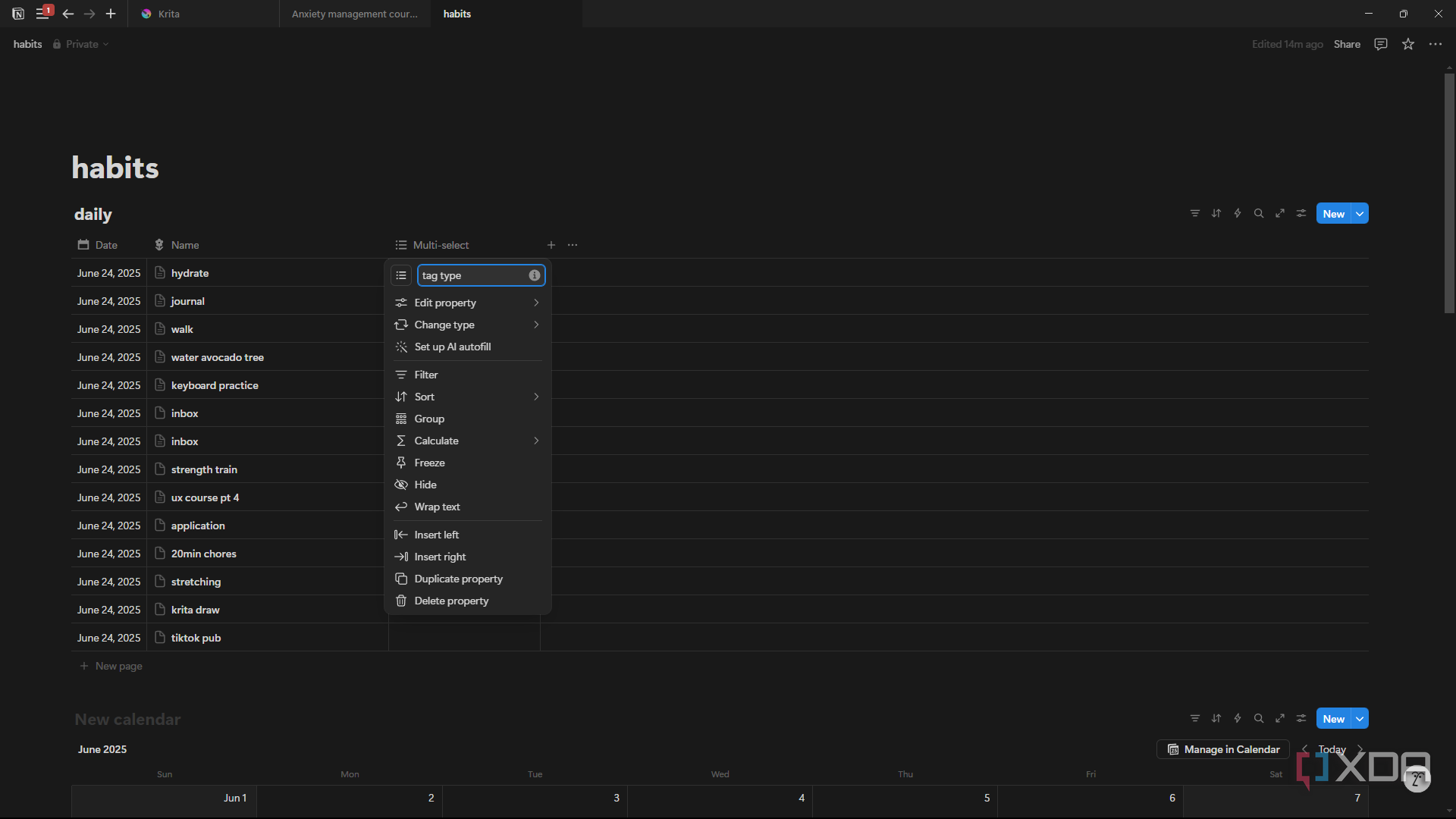Image resolution: width=1456 pixels, height=819 pixels.
Task: Click New button in calendar section
Action: coord(1334,719)
